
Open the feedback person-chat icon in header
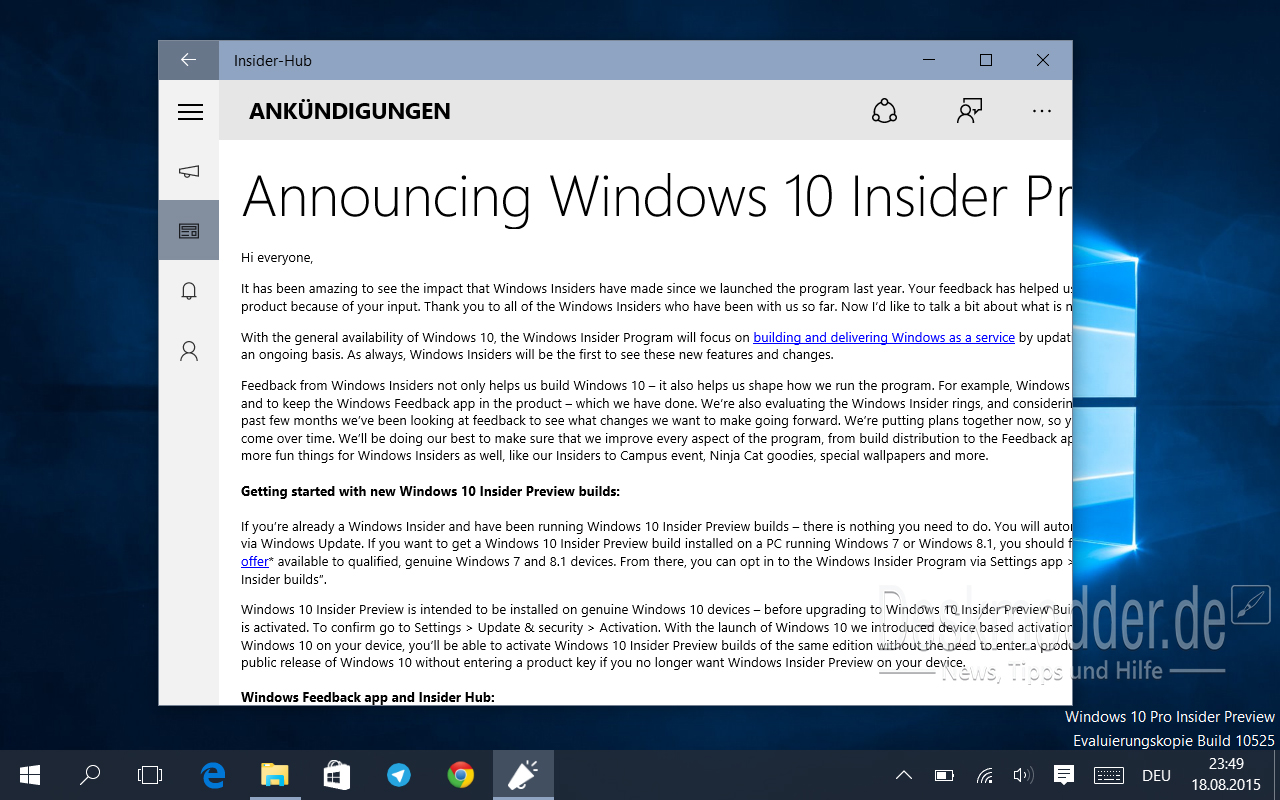click(969, 111)
